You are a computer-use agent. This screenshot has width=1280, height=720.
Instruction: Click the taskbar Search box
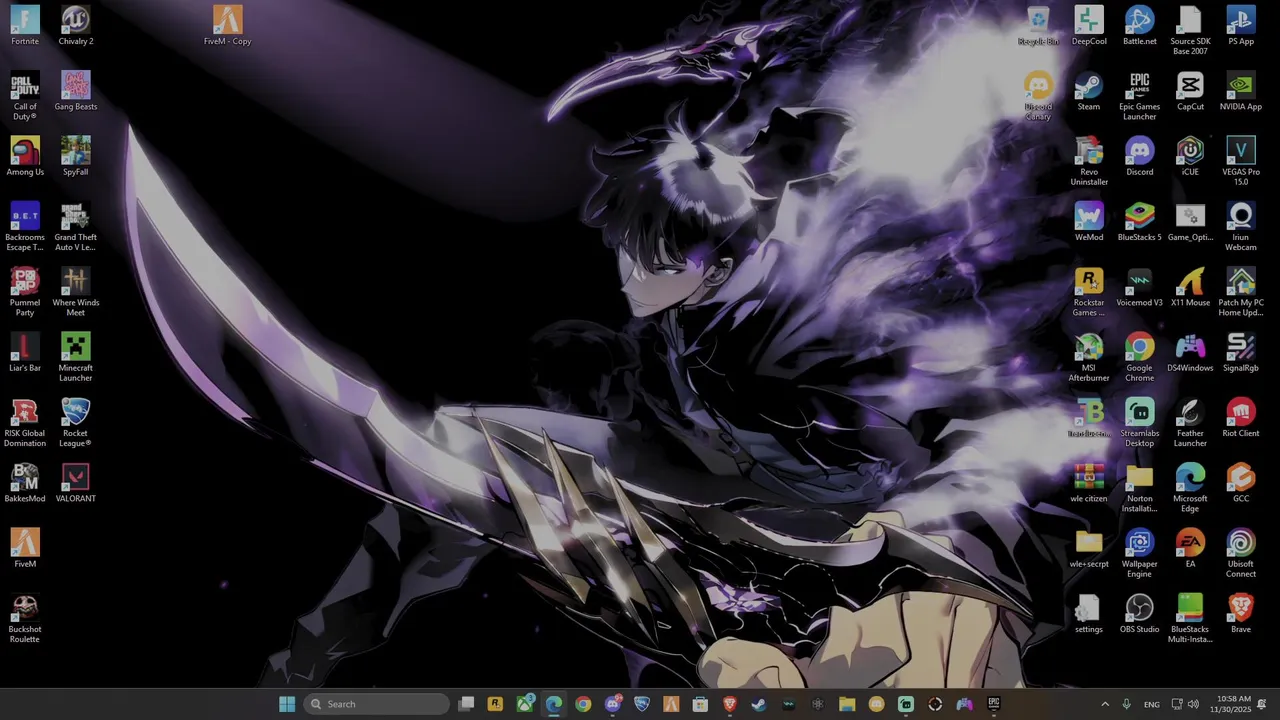tap(376, 704)
